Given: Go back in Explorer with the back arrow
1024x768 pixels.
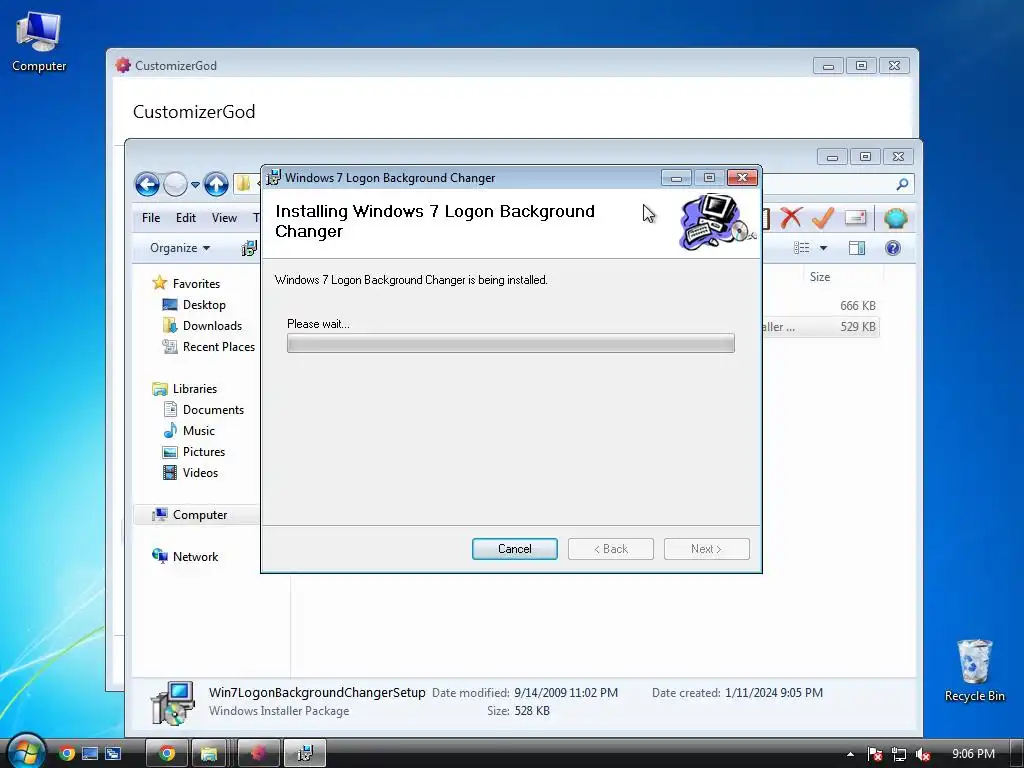Looking at the screenshot, I should pos(148,185).
